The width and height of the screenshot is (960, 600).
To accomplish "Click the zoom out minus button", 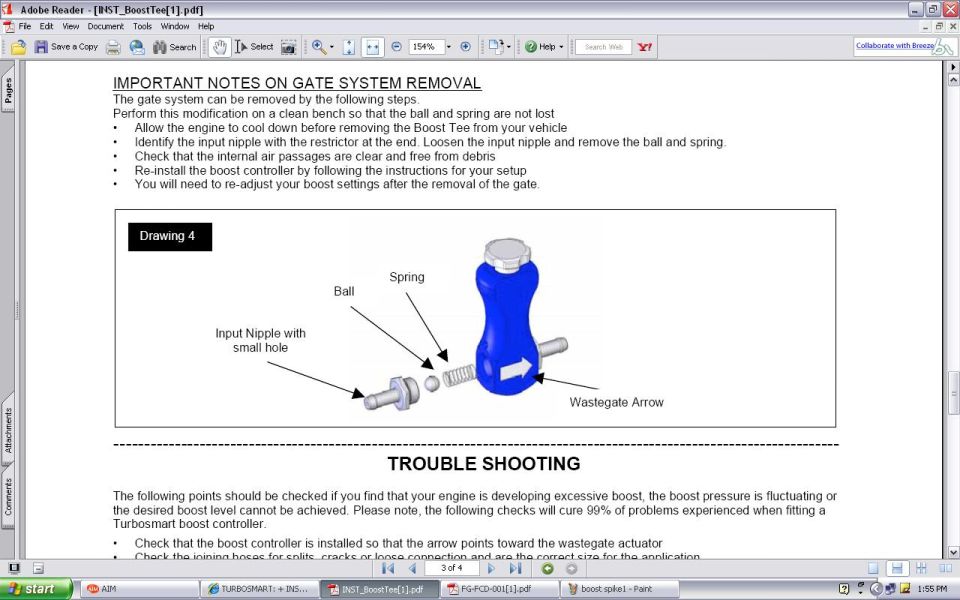I will pos(397,47).
